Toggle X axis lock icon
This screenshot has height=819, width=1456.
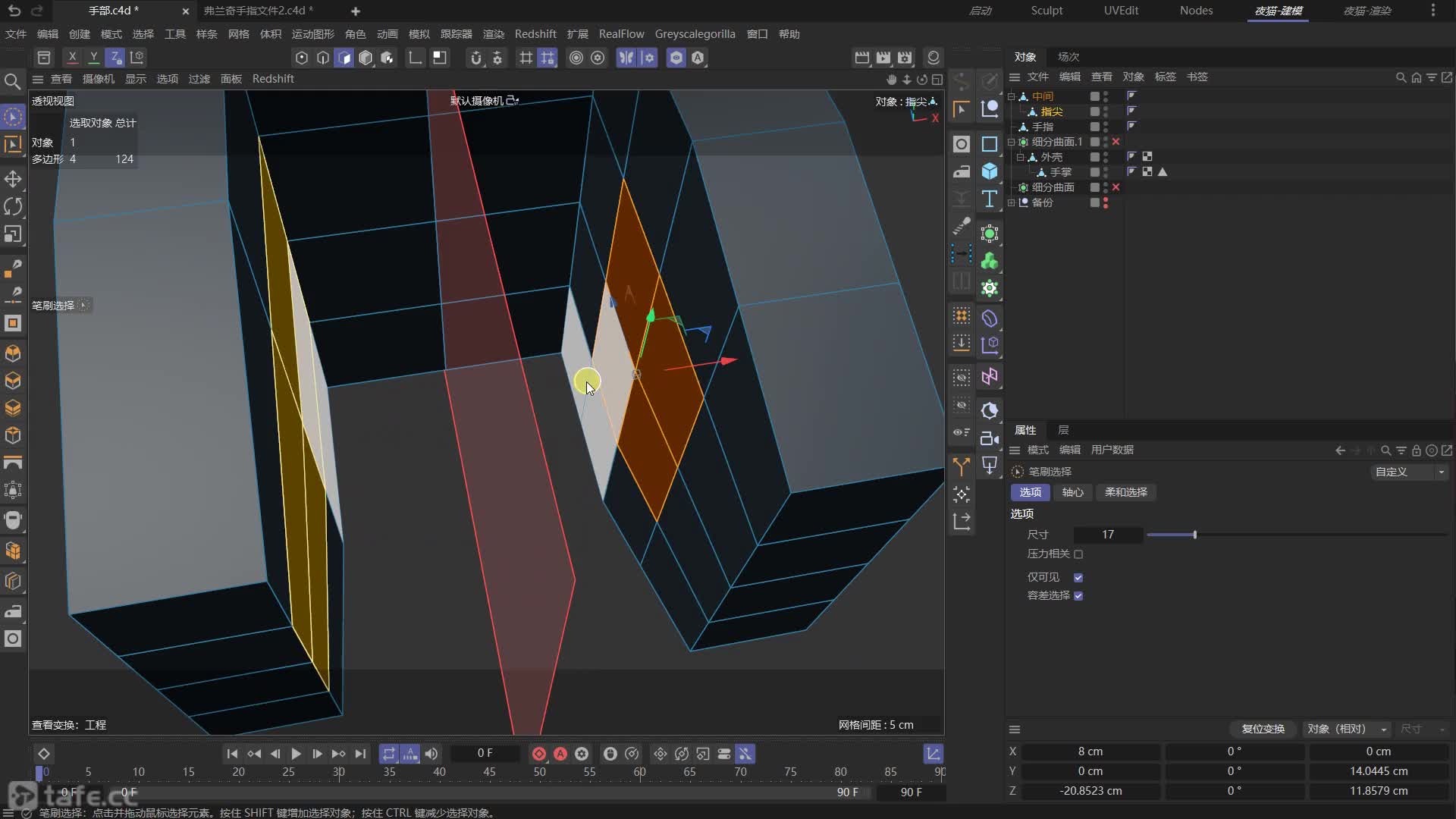tap(72, 57)
